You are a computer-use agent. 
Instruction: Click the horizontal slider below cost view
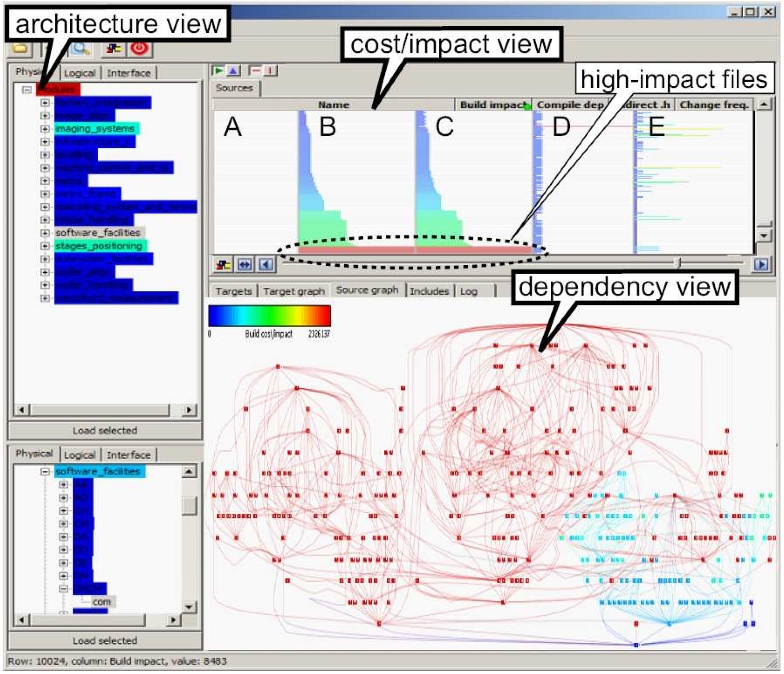click(680, 264)
